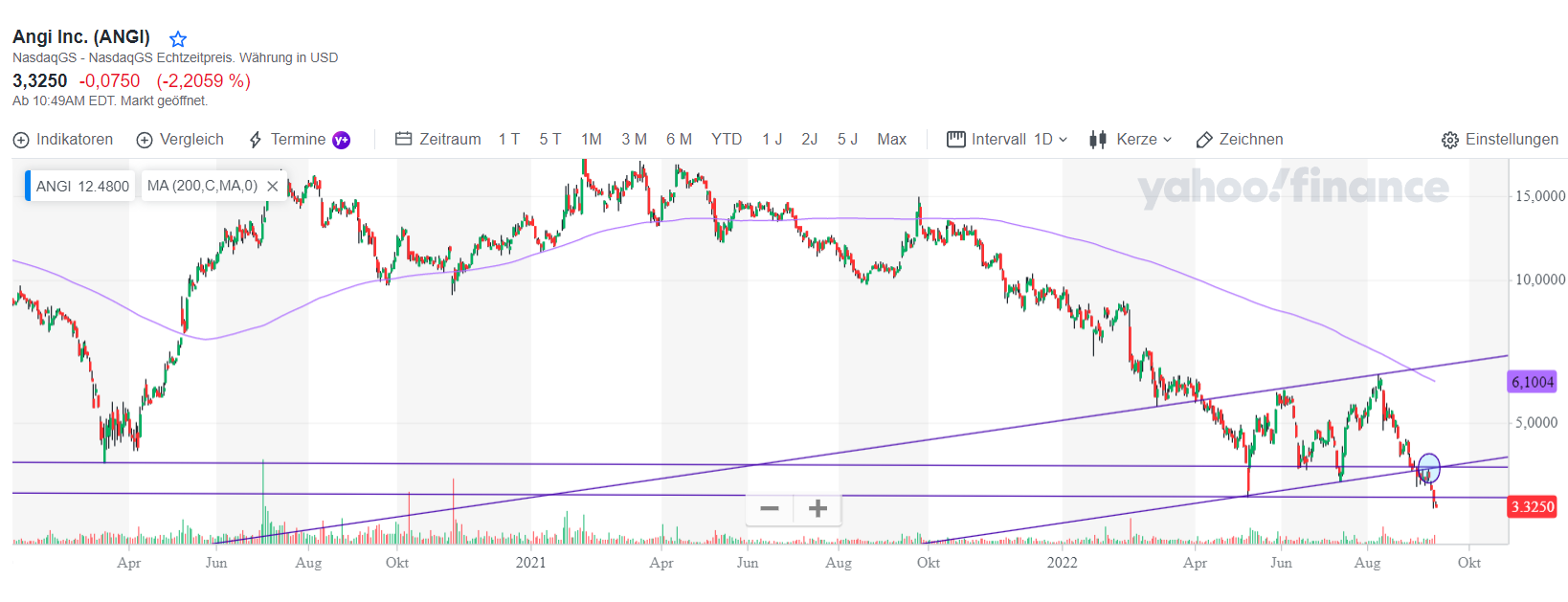The image size is (1568, 602).
Task: Zoom out chart with minus button
Action: [770, 508]
